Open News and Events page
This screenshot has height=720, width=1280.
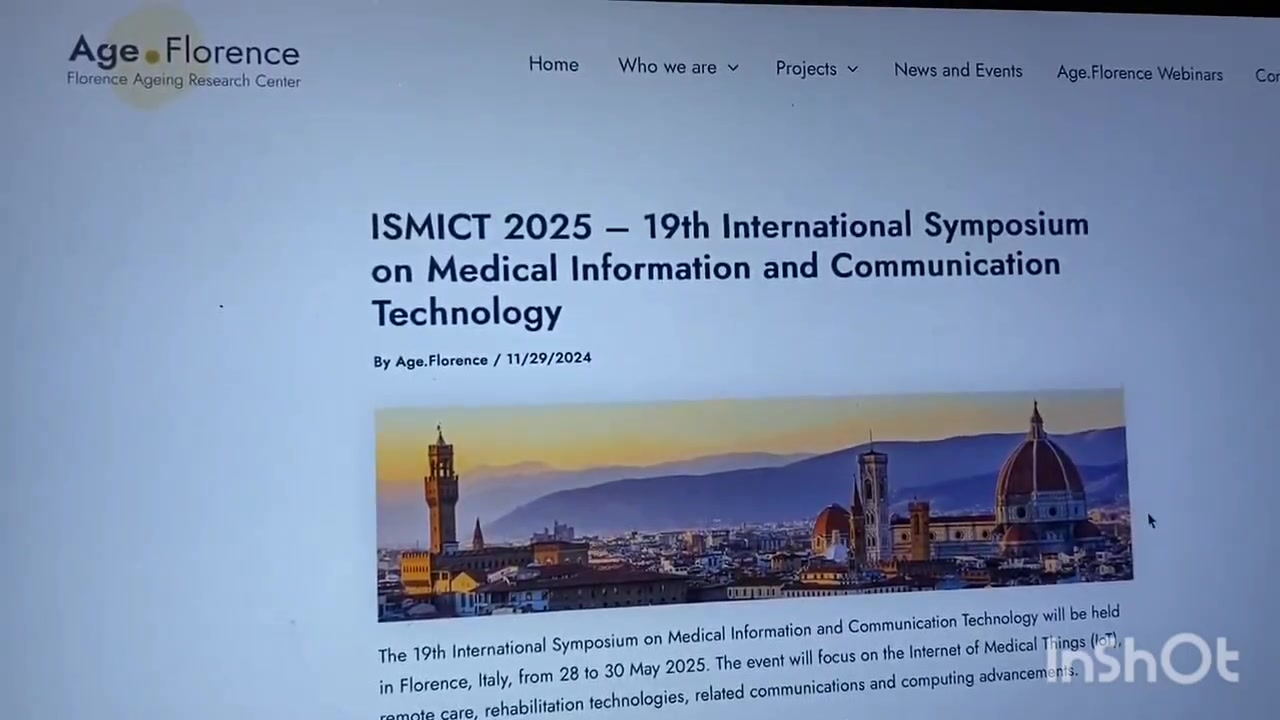(958, 70)
